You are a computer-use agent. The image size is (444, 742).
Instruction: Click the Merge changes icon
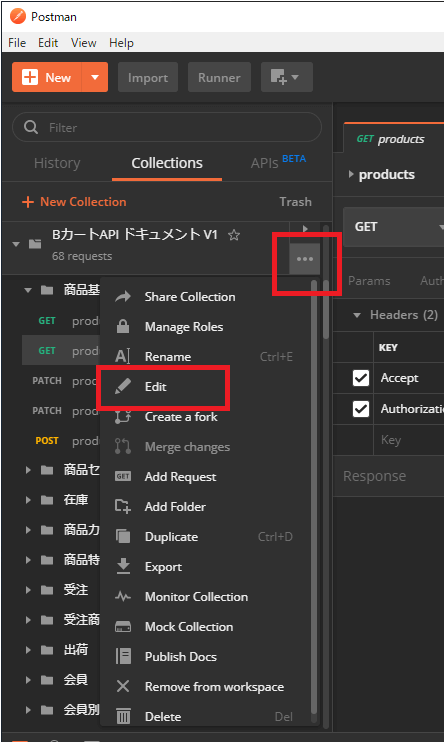tap(123, 446)
